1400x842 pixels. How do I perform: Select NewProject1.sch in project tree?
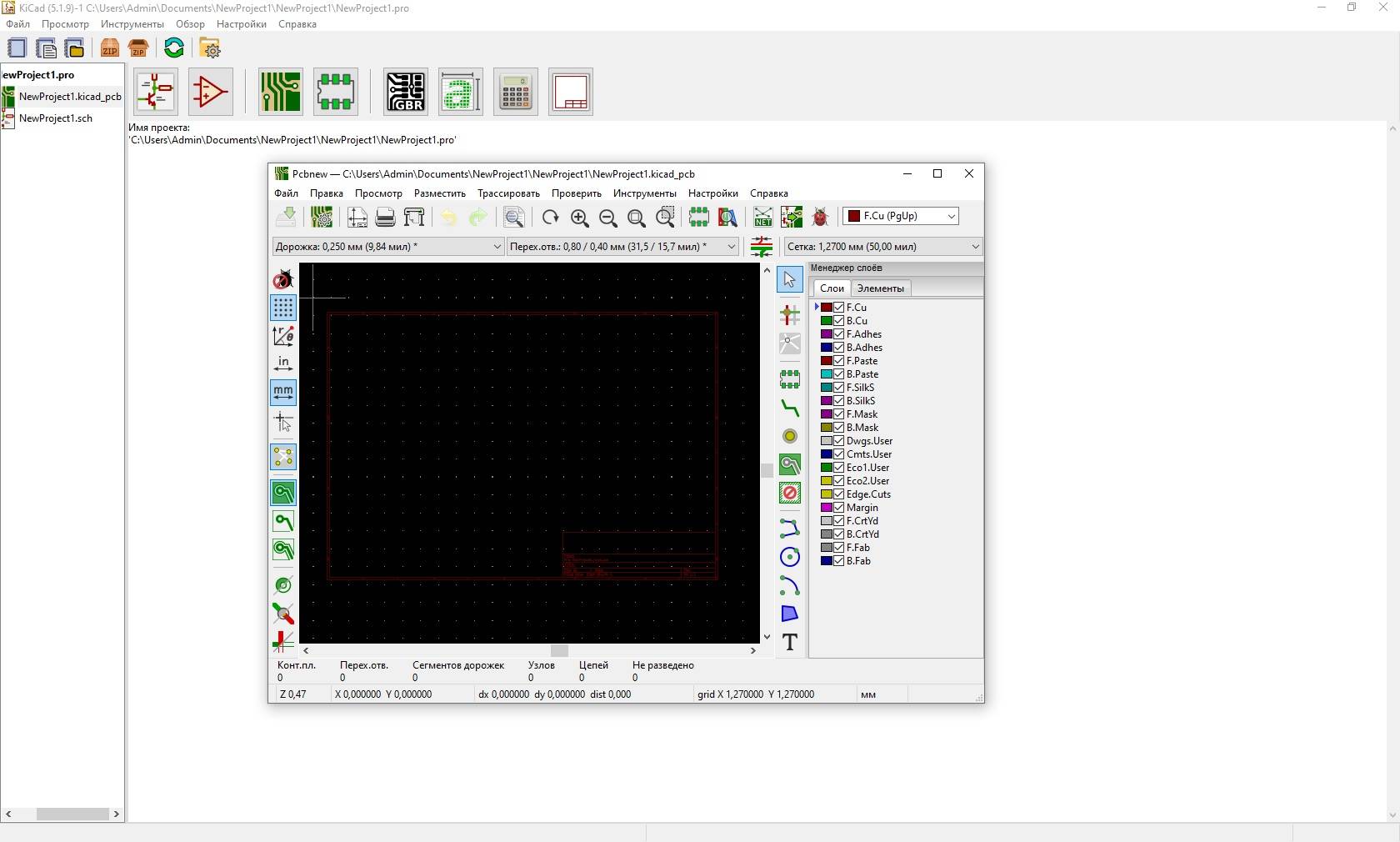tap(56, 118)
